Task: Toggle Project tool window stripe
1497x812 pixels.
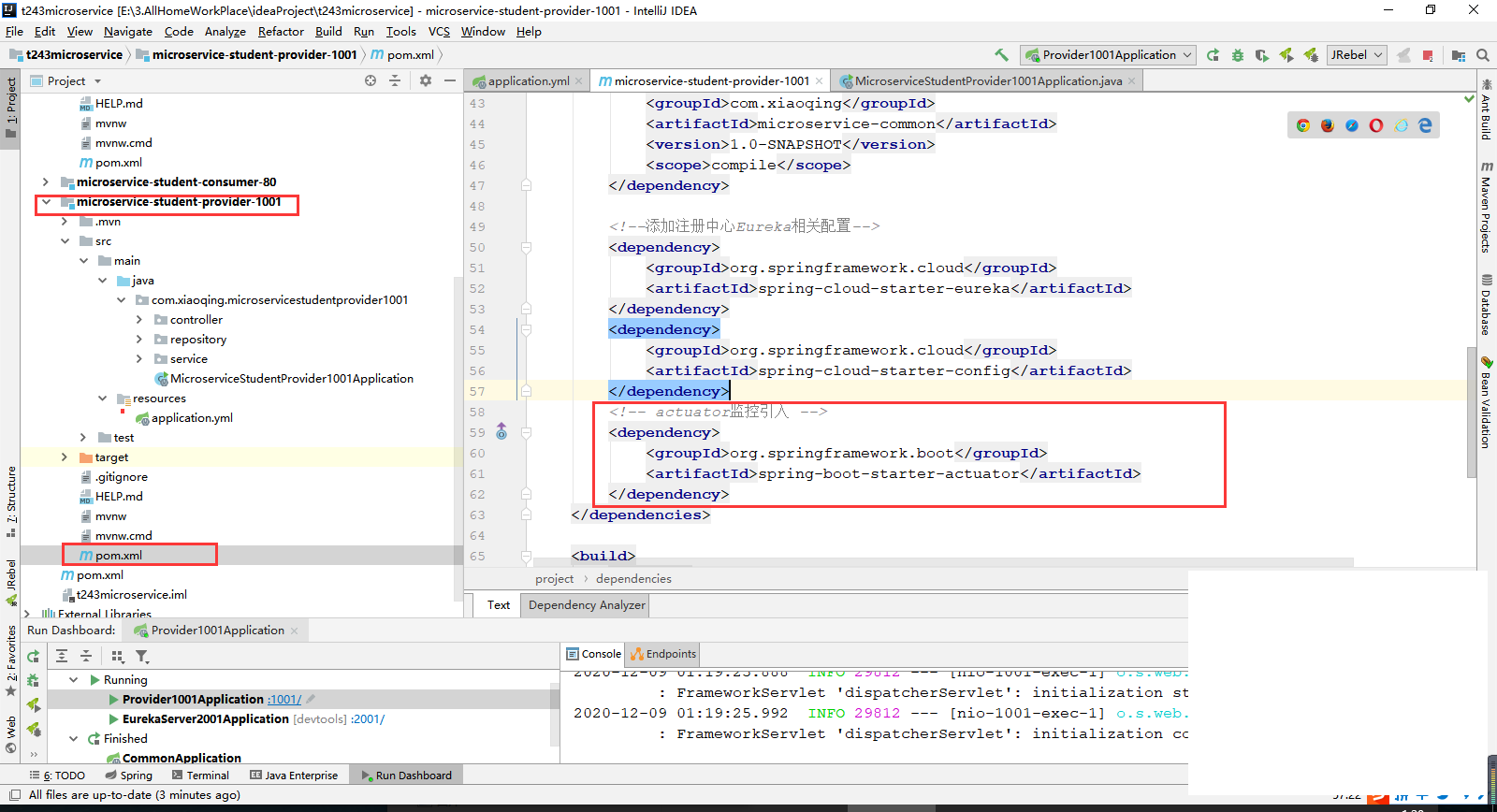Action: (x=10, y=108)
